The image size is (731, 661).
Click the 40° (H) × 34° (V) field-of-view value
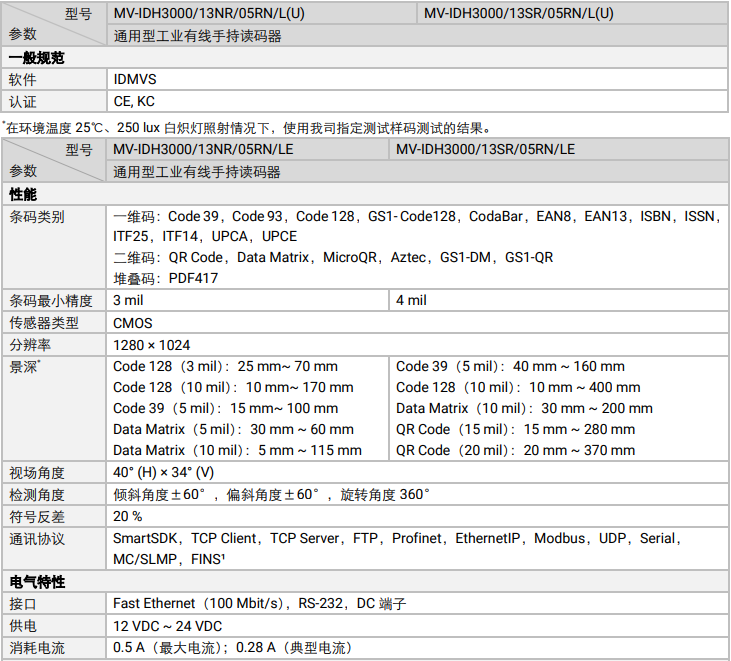coord(163,472)
